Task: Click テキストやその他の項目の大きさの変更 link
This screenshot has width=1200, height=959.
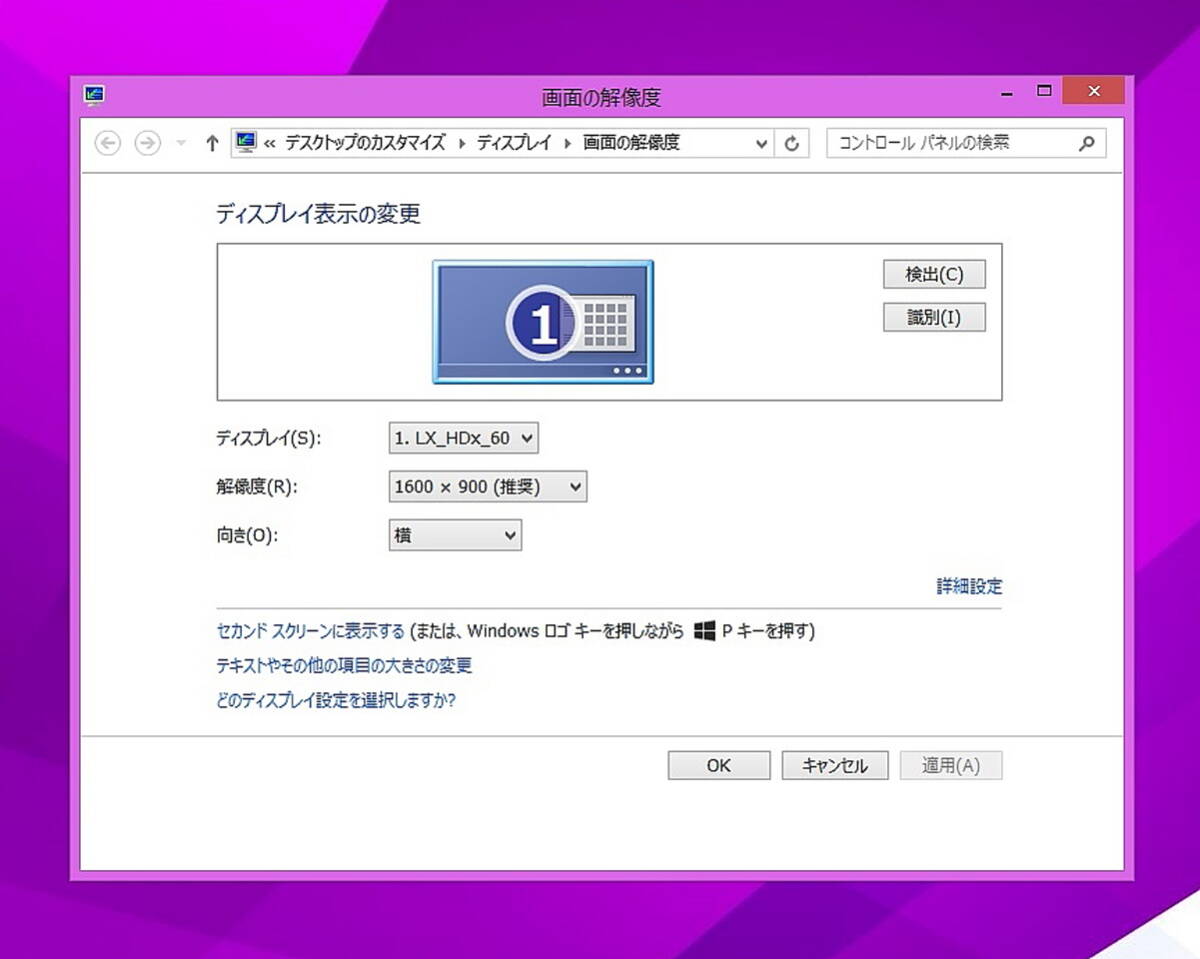Action: [x=344, y=665]
